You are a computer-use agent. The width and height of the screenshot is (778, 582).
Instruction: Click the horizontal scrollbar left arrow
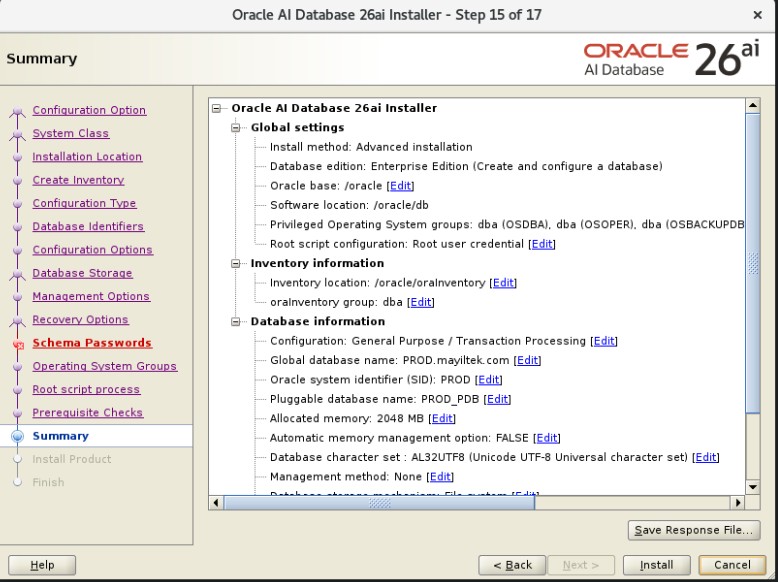[x=216, y=503]
